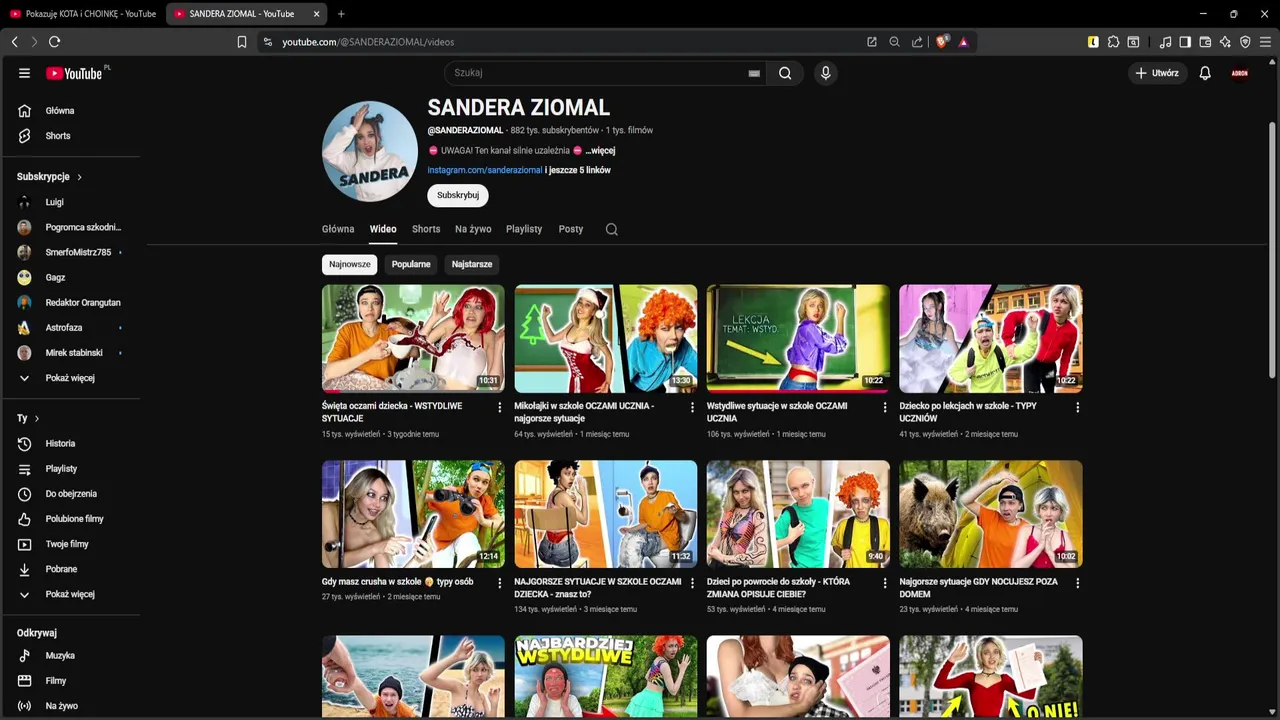
Task: Open options for Dziecko po lekcjach video
Action: pos(1077,407)
